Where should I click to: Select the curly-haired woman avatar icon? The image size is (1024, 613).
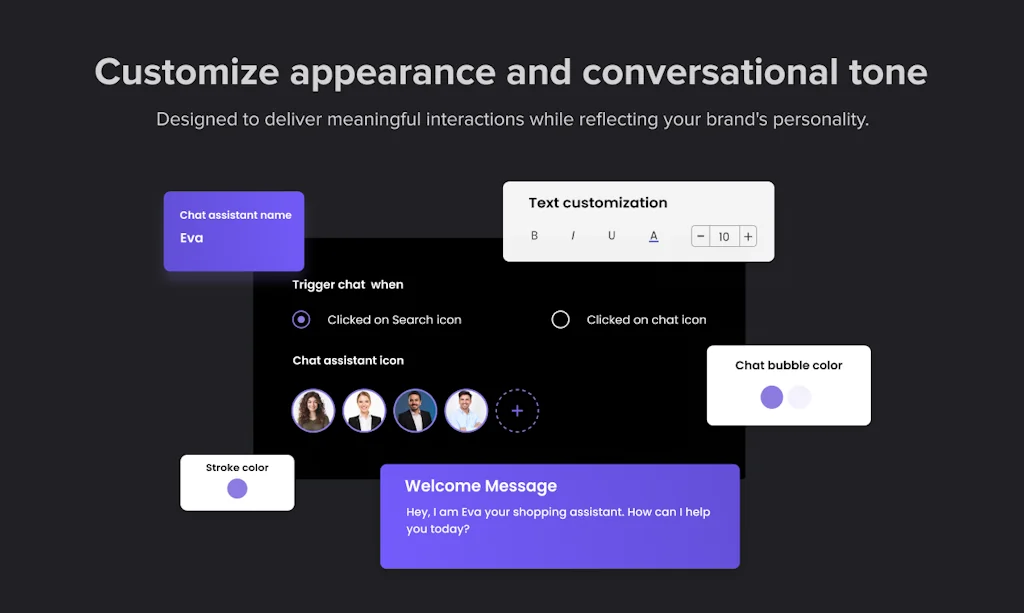(313, 410)
